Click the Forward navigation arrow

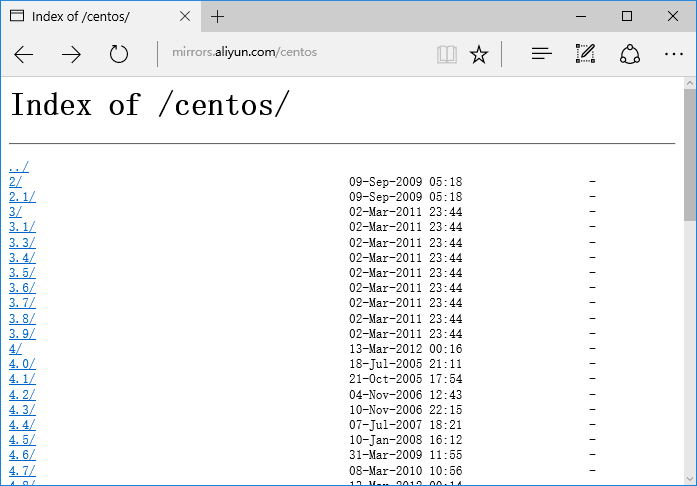point(71,54)
